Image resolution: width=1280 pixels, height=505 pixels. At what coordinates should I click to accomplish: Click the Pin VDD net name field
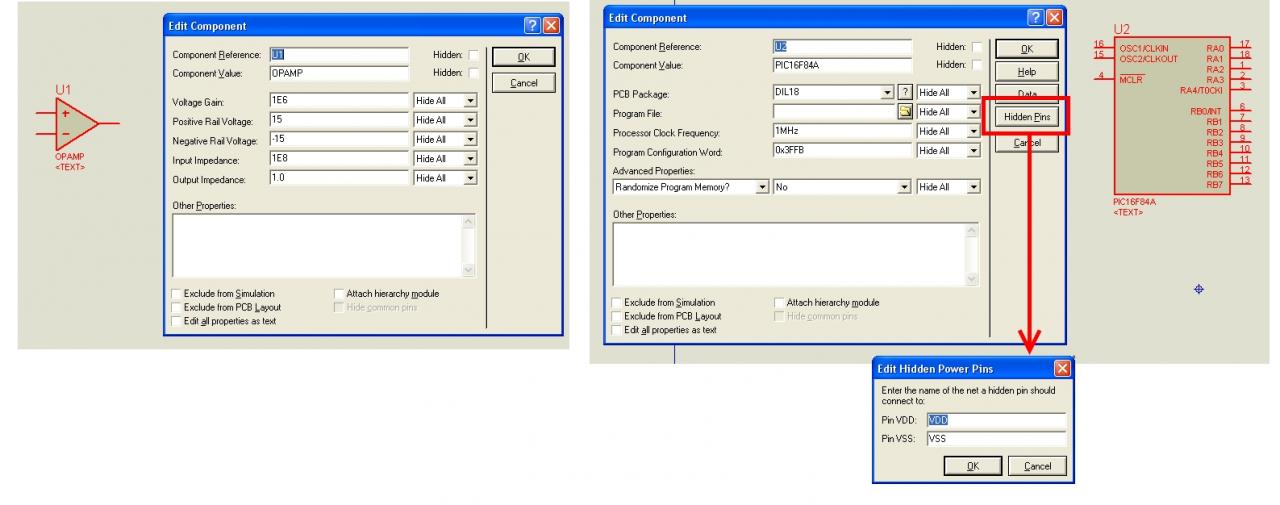tap(996, 420)
